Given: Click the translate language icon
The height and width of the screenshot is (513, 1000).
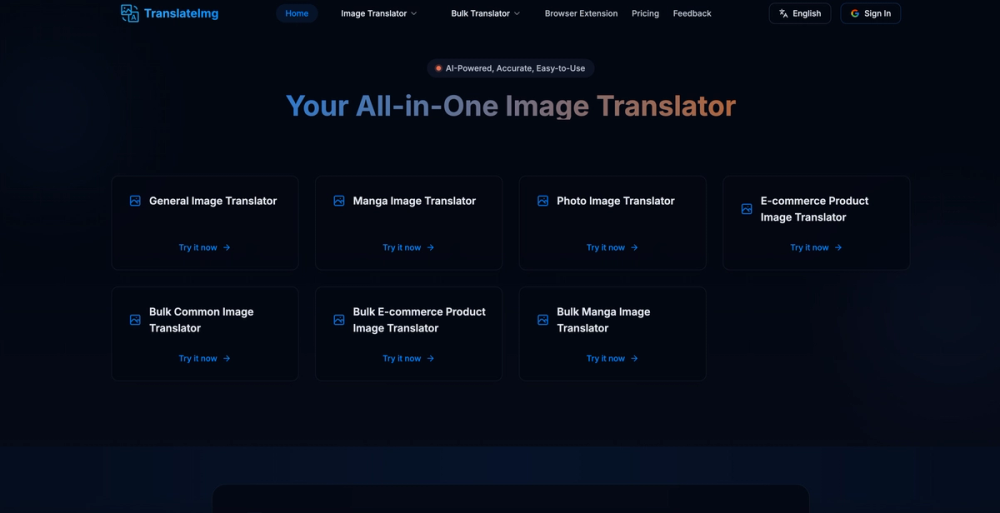Looking at the screenshot, I should coord(784,13).
